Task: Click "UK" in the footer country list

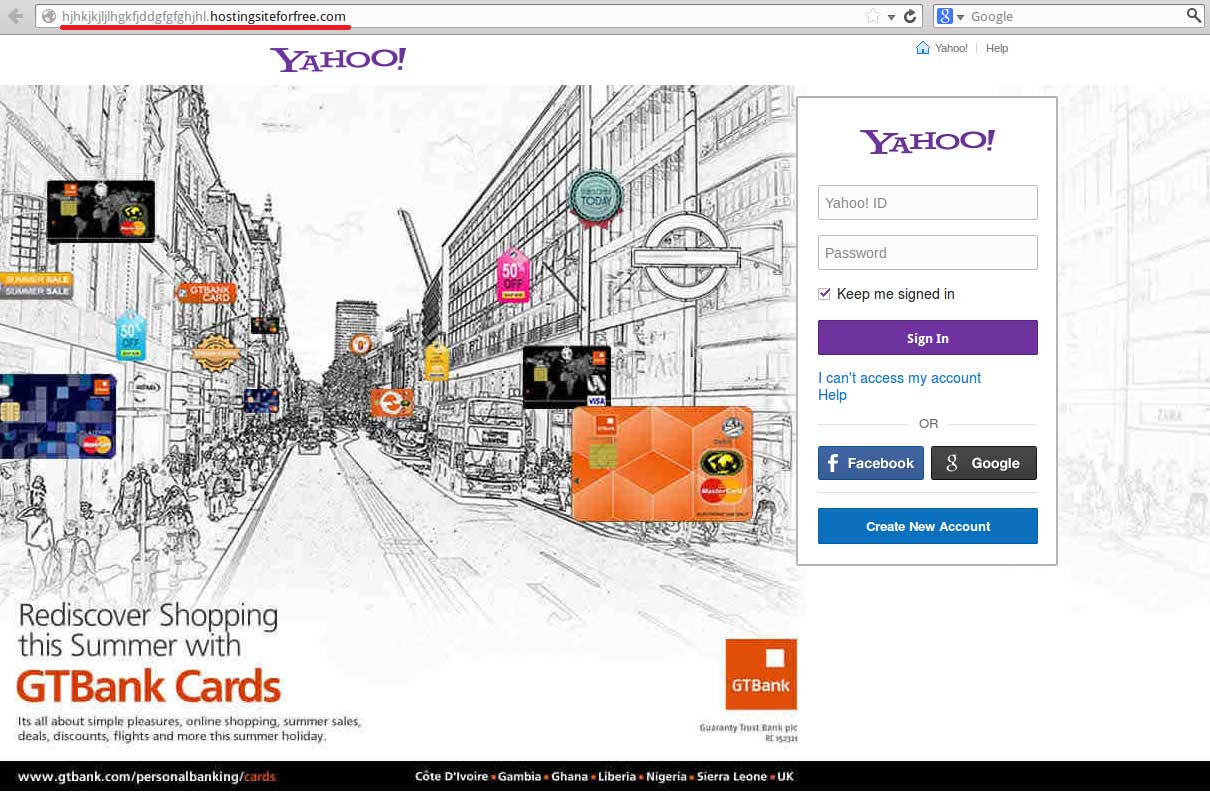Action: pyautogui.click(x=785, y=776)
